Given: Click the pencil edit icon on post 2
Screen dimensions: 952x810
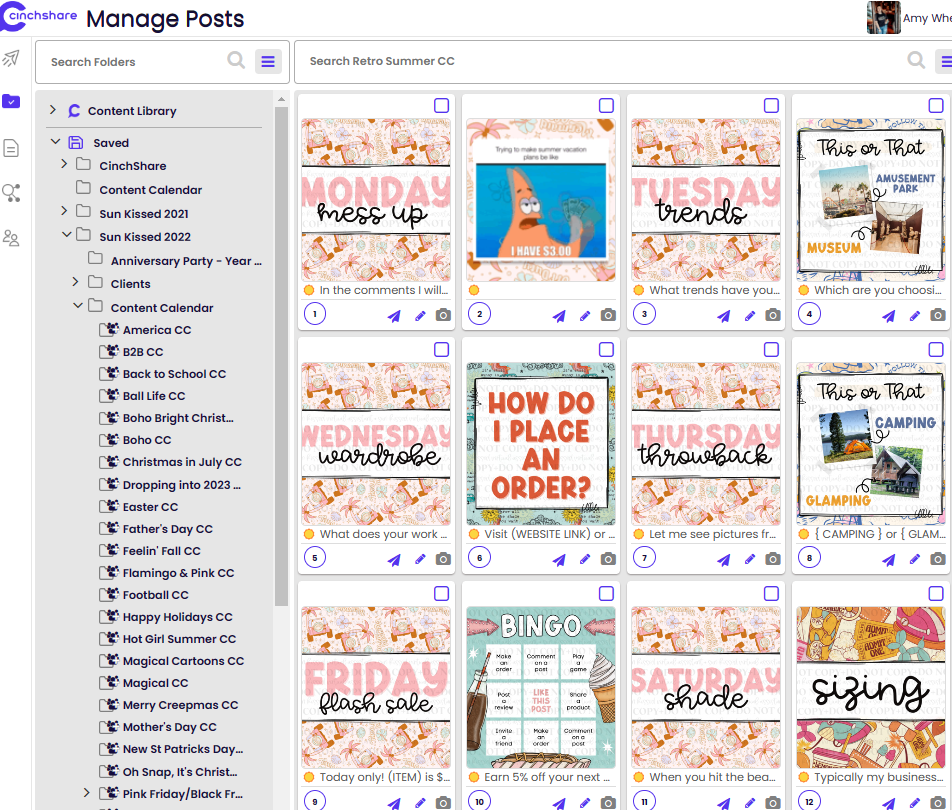Looking at the screenshot, I should (586, 316).
